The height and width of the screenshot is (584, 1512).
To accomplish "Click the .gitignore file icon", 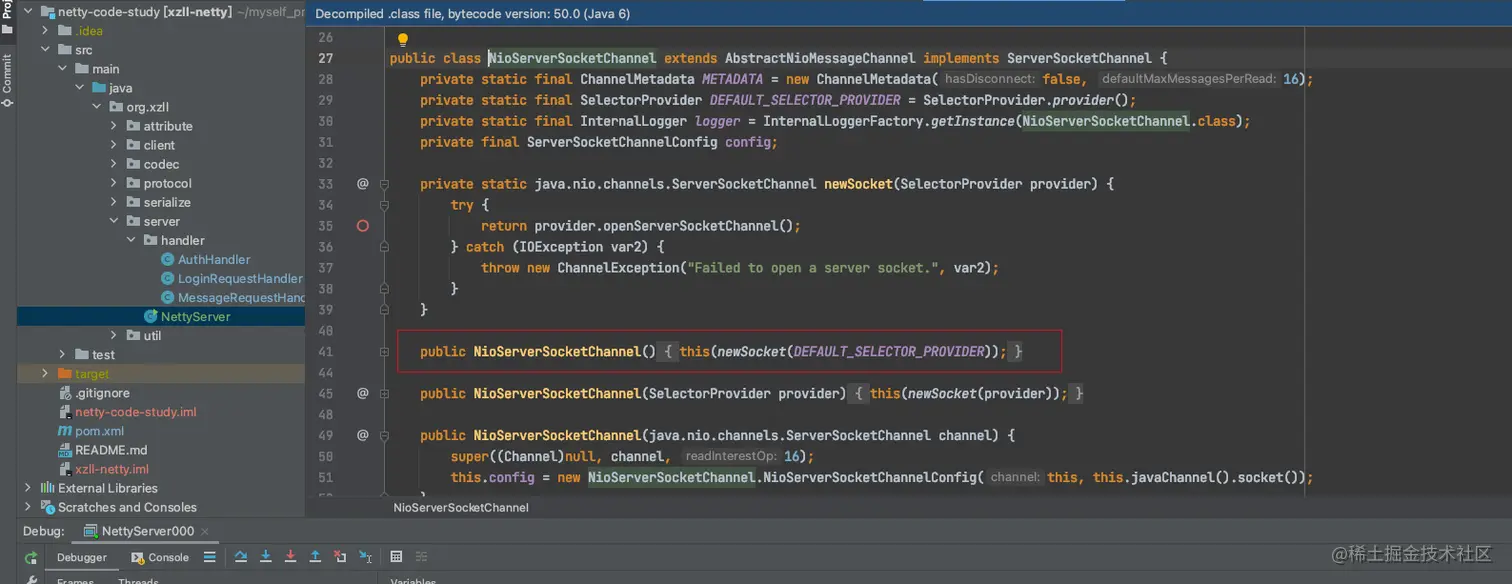I will click(x=65, y=393).
